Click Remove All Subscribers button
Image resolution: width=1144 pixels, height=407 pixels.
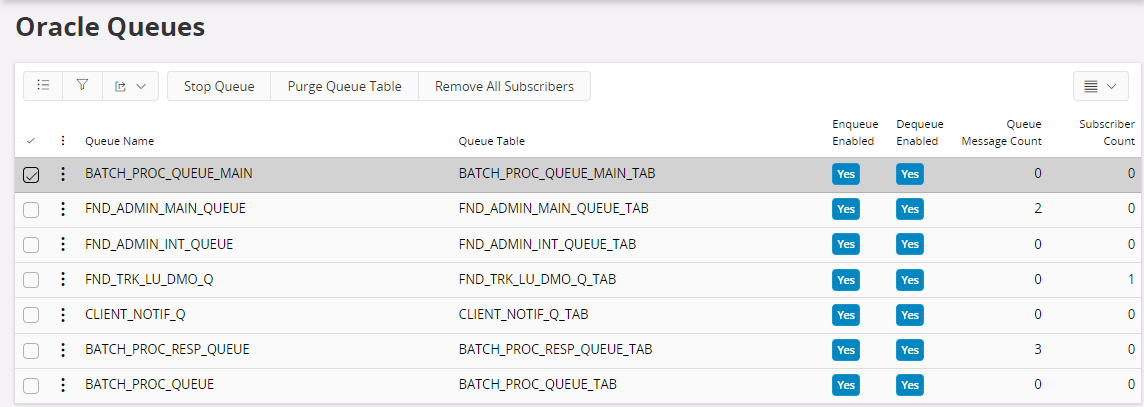pyautogui.click(x=504, y=86)
